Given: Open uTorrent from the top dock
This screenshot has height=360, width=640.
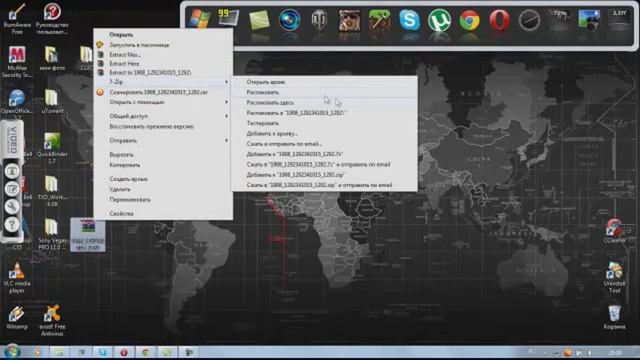Looking at the screenshot, I should tap(440, 20).
